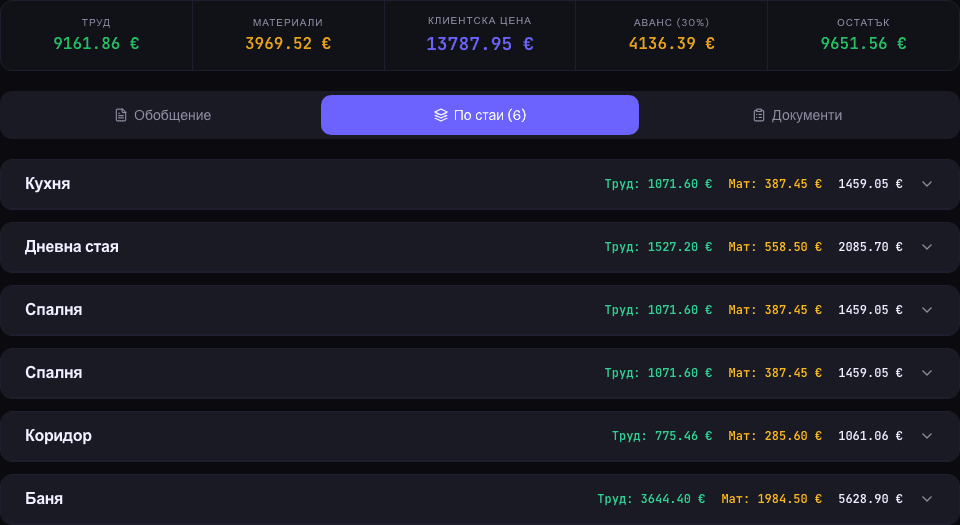Viewport: 960px width, 525px height.
Task: Open the Обобщение tab
Action: [x=163, y=115]
